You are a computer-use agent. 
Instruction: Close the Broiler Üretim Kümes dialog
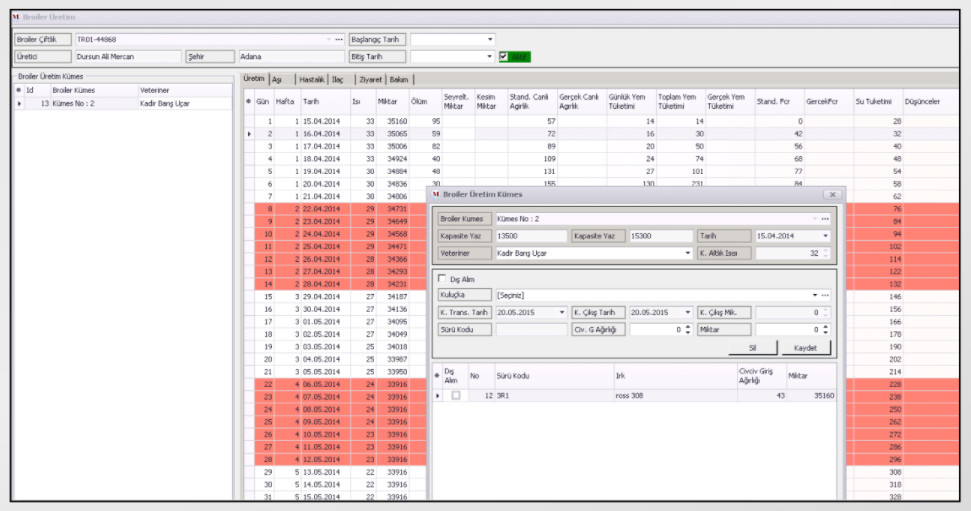click(x=832, y=194)
